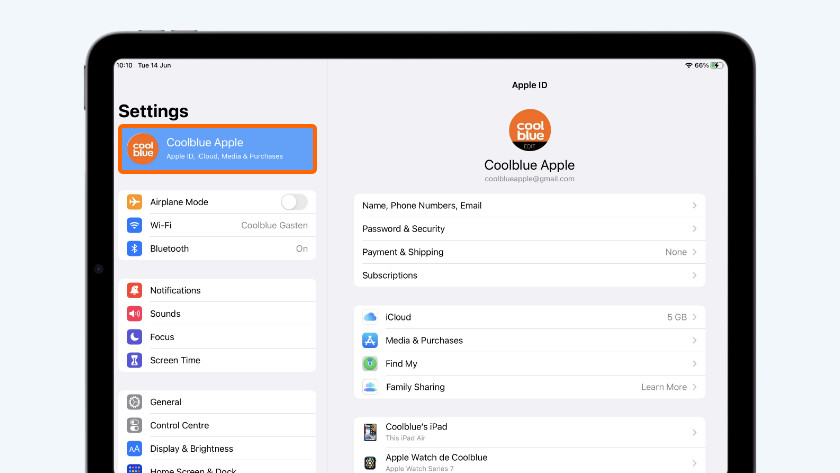Expand the Password & Security chevron

tap(694, 229)
